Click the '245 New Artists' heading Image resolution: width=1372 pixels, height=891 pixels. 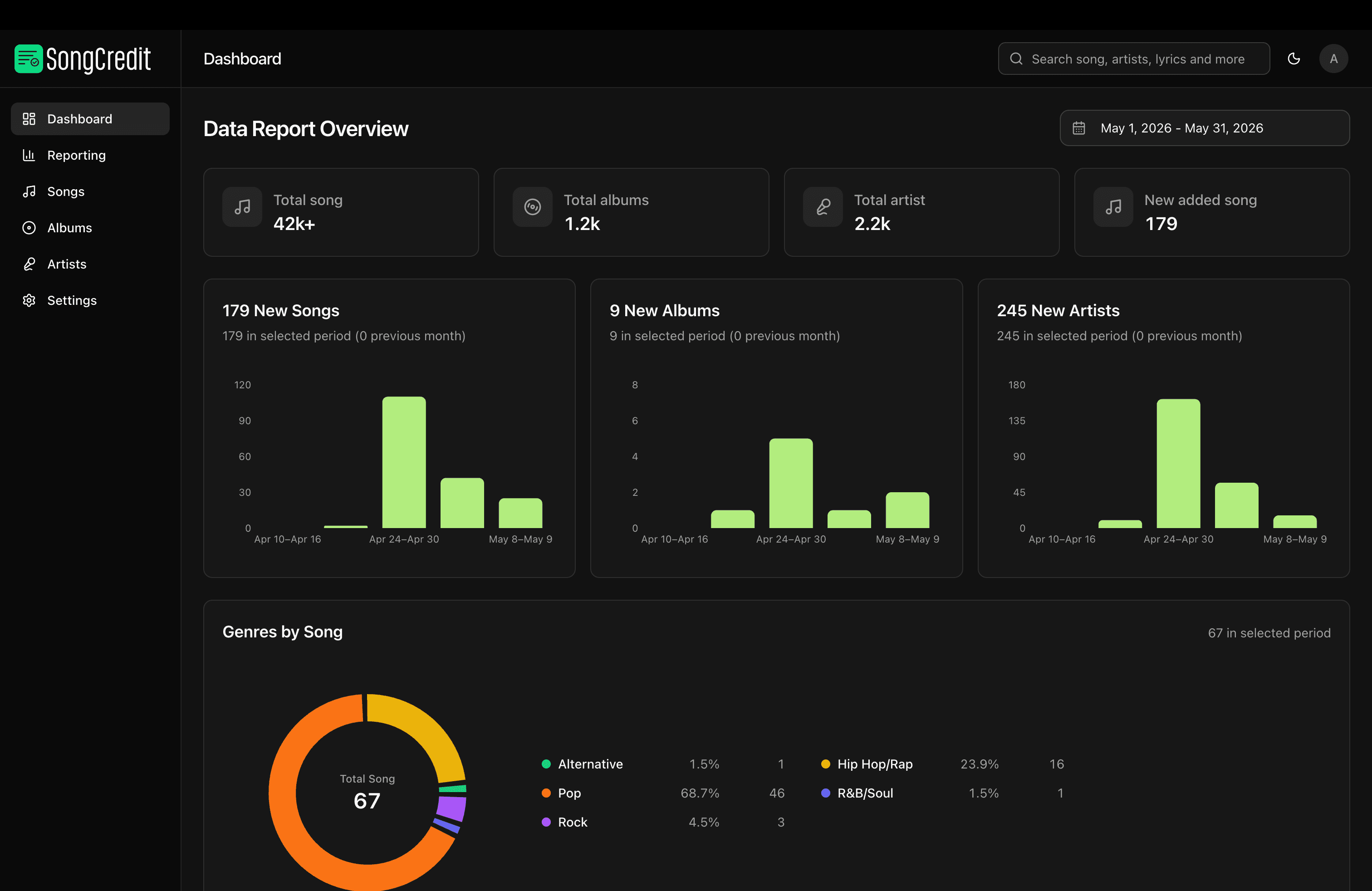tap(1058, 311)
